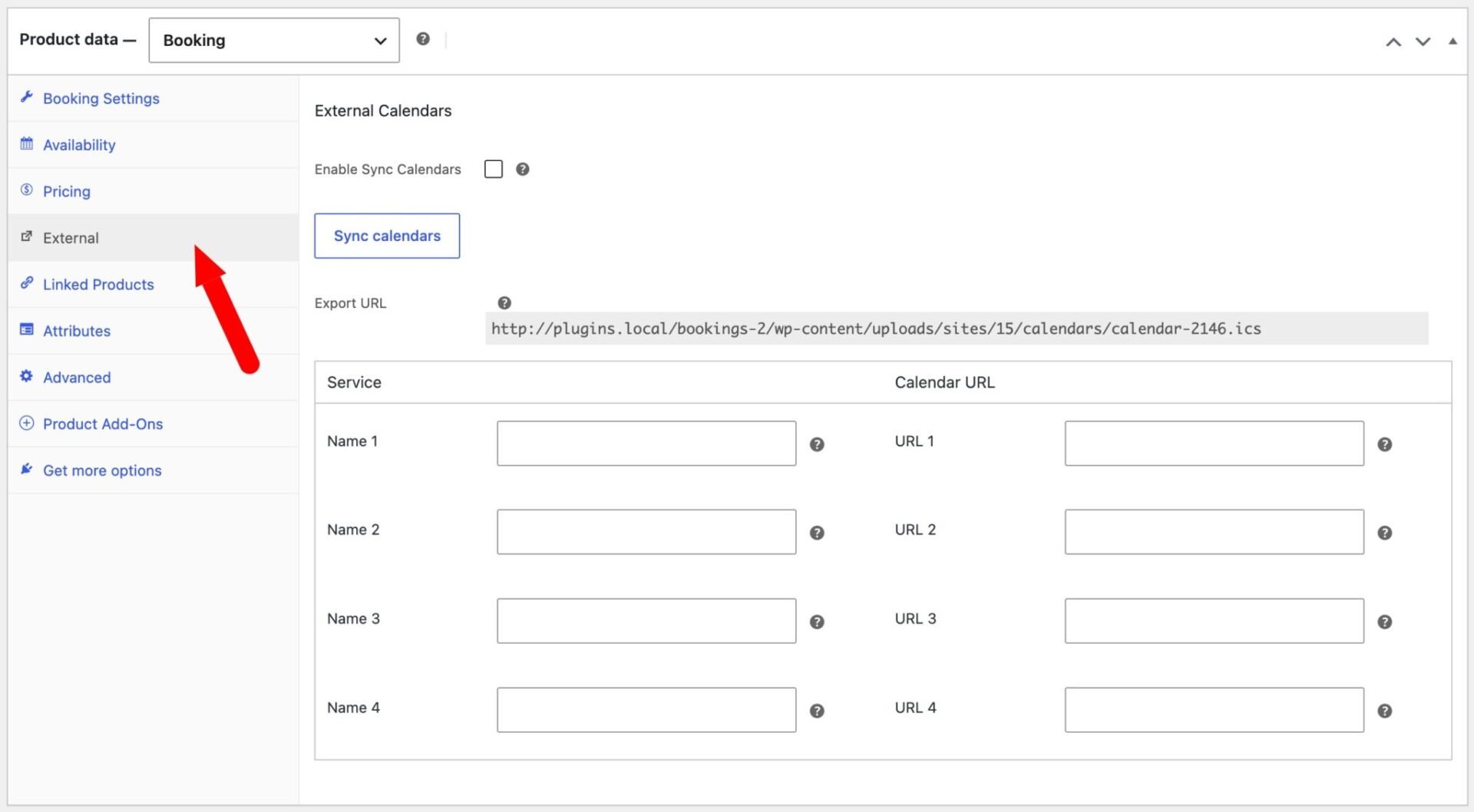Select the wrench icon beside Booking Settings
The image size is (1474, 812).
point(26,97)
